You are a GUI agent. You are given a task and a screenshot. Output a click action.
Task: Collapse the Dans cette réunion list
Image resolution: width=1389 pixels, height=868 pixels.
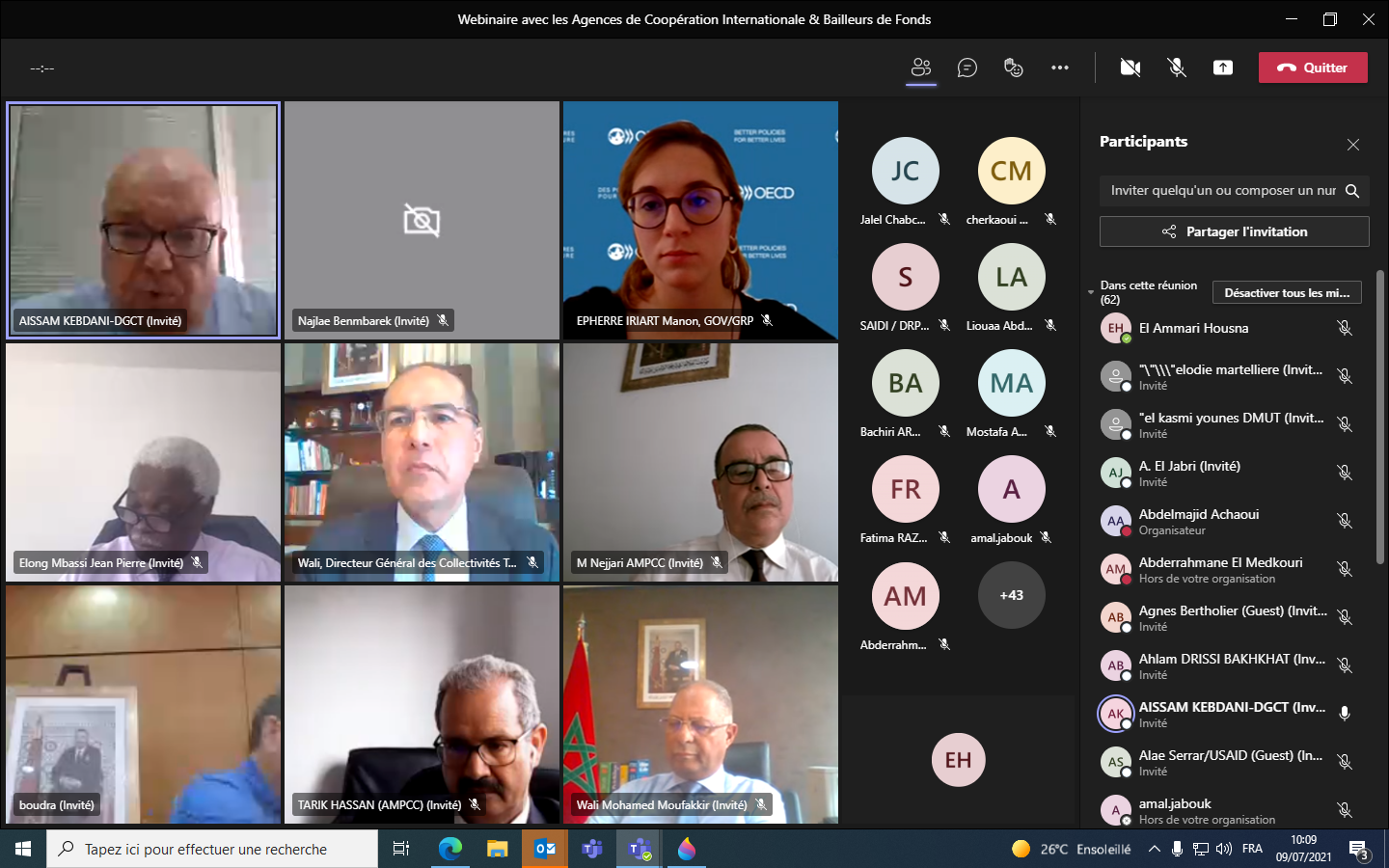pos(1091,291)
